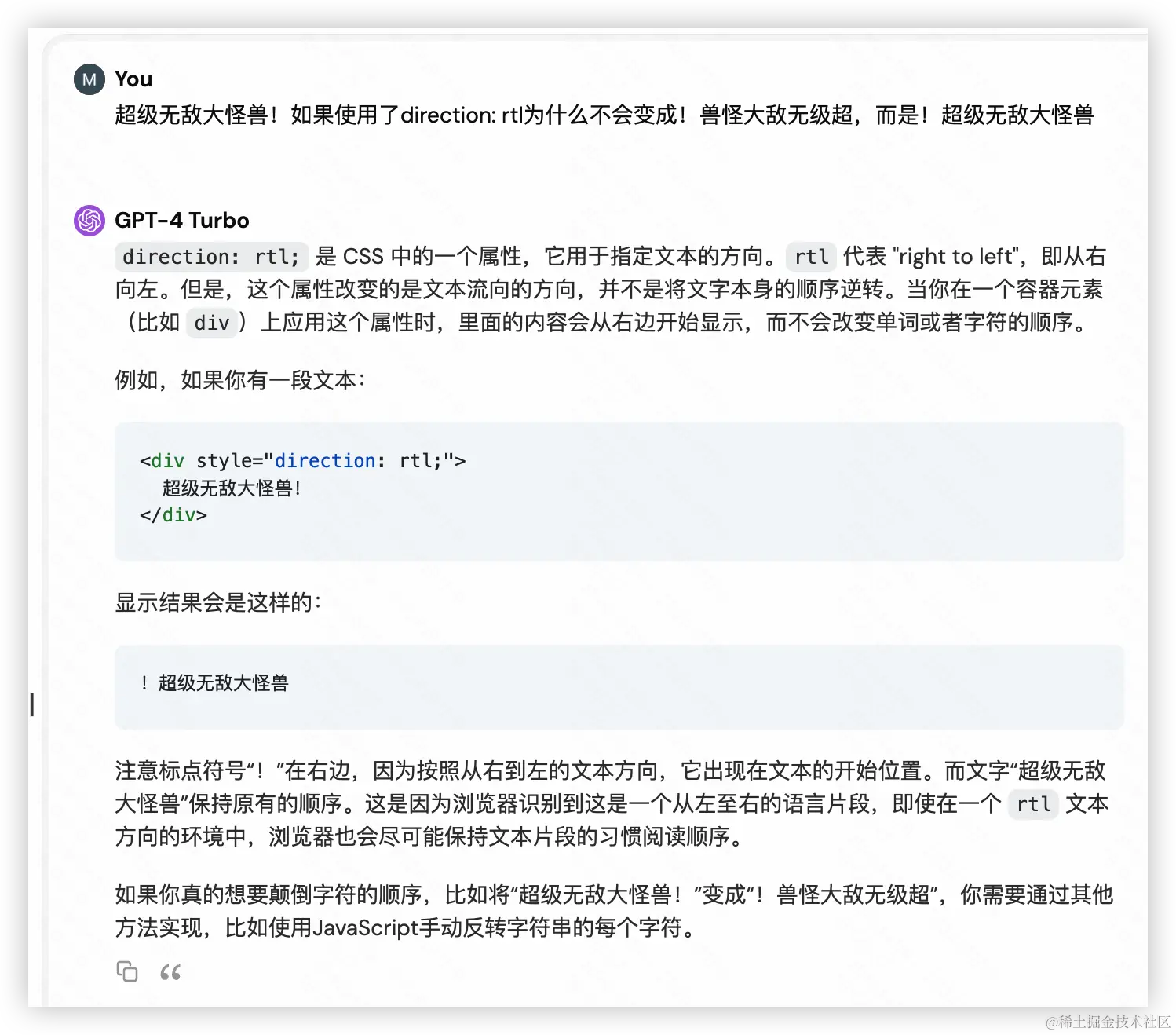This screenshot has height=1035, width=1176.
Task: Click the quote reply icon
Action: pos(170,972)
